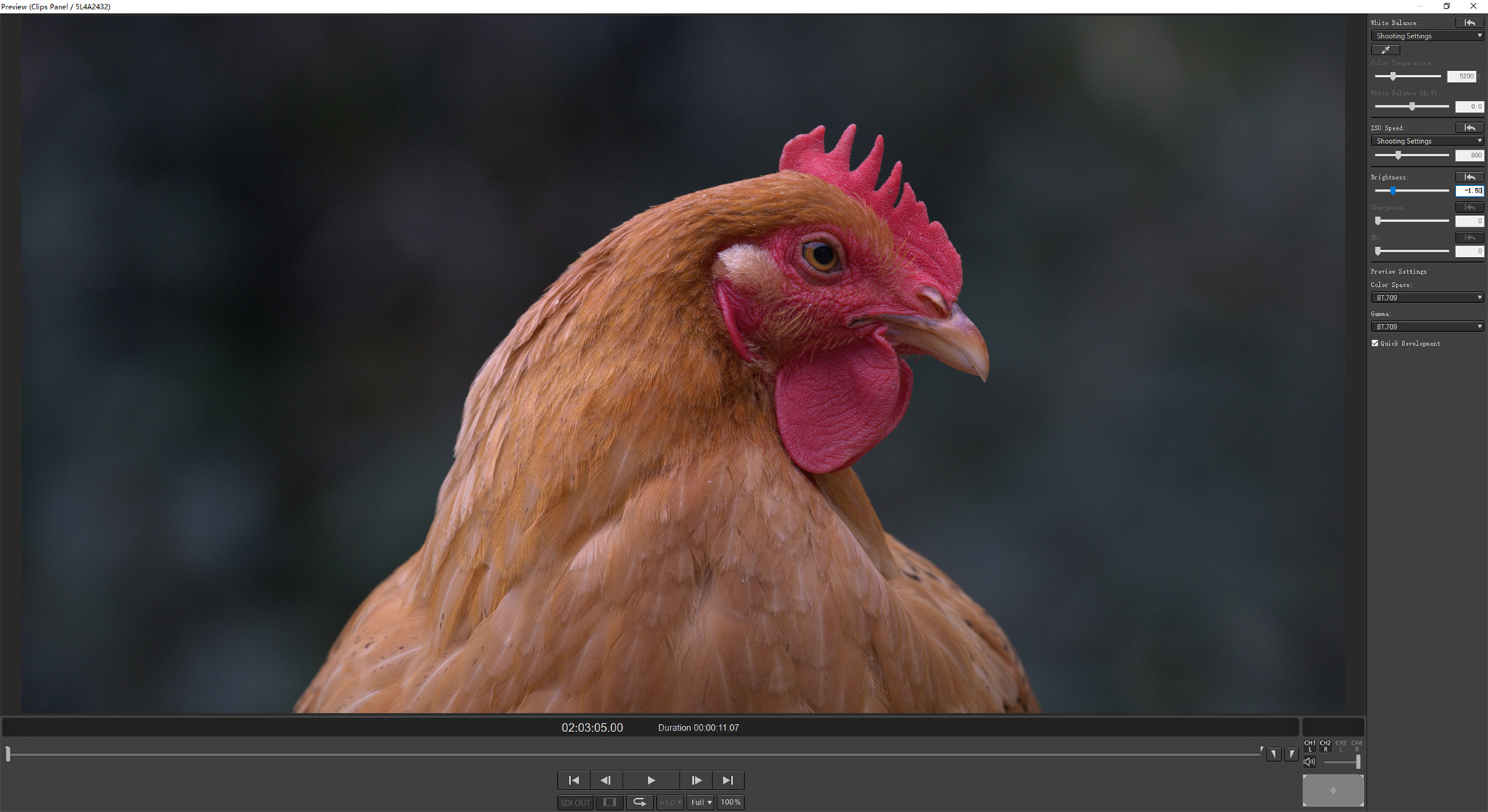Reset Brightness with its reset arrow
1488x812 pixels.
[1469, 177]
